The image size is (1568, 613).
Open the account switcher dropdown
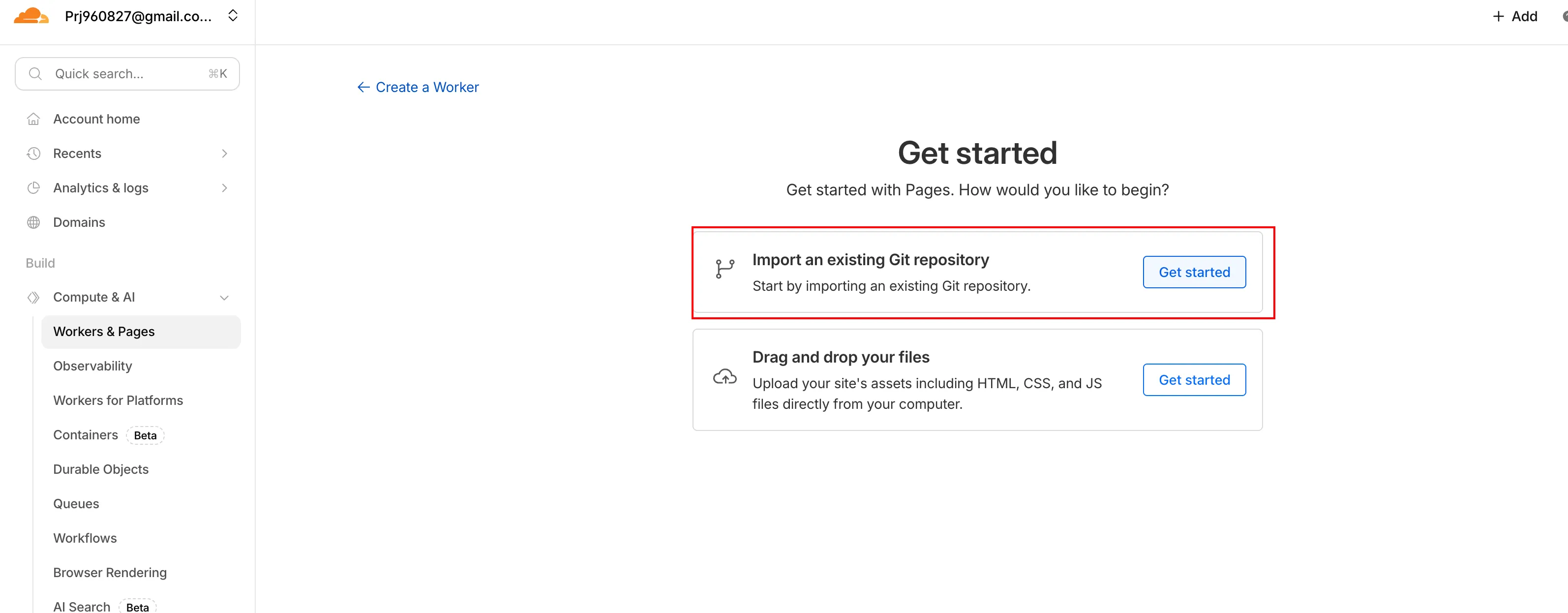click(233, 16)
